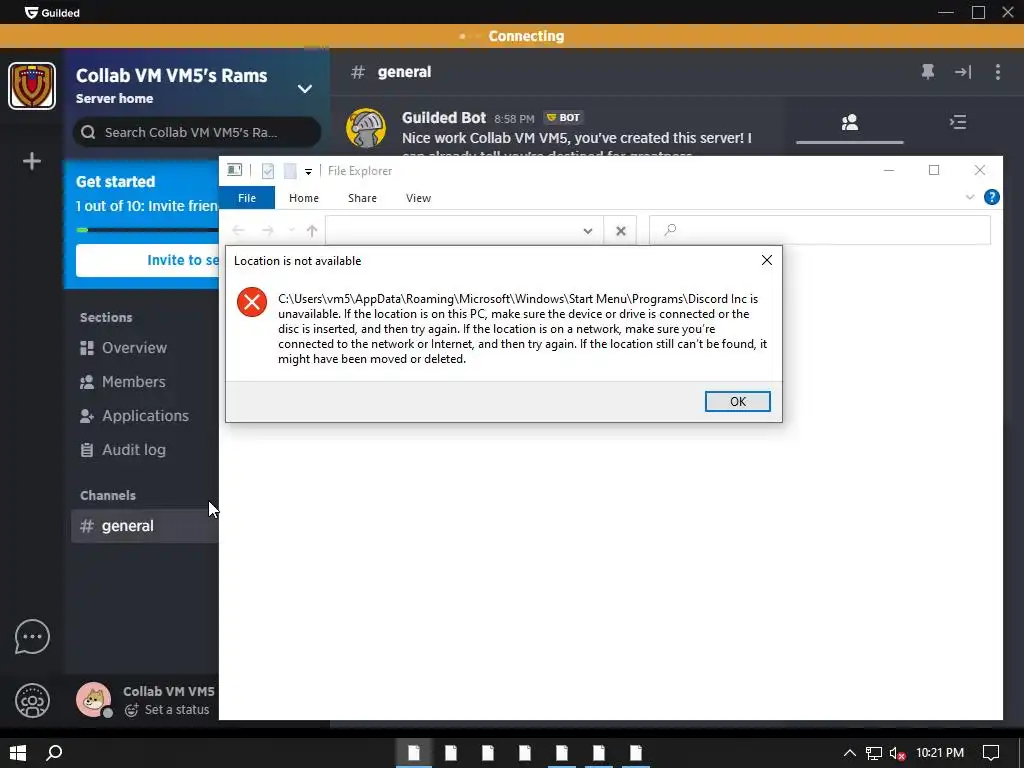Open Members section in Guilded

coord(123,381)
